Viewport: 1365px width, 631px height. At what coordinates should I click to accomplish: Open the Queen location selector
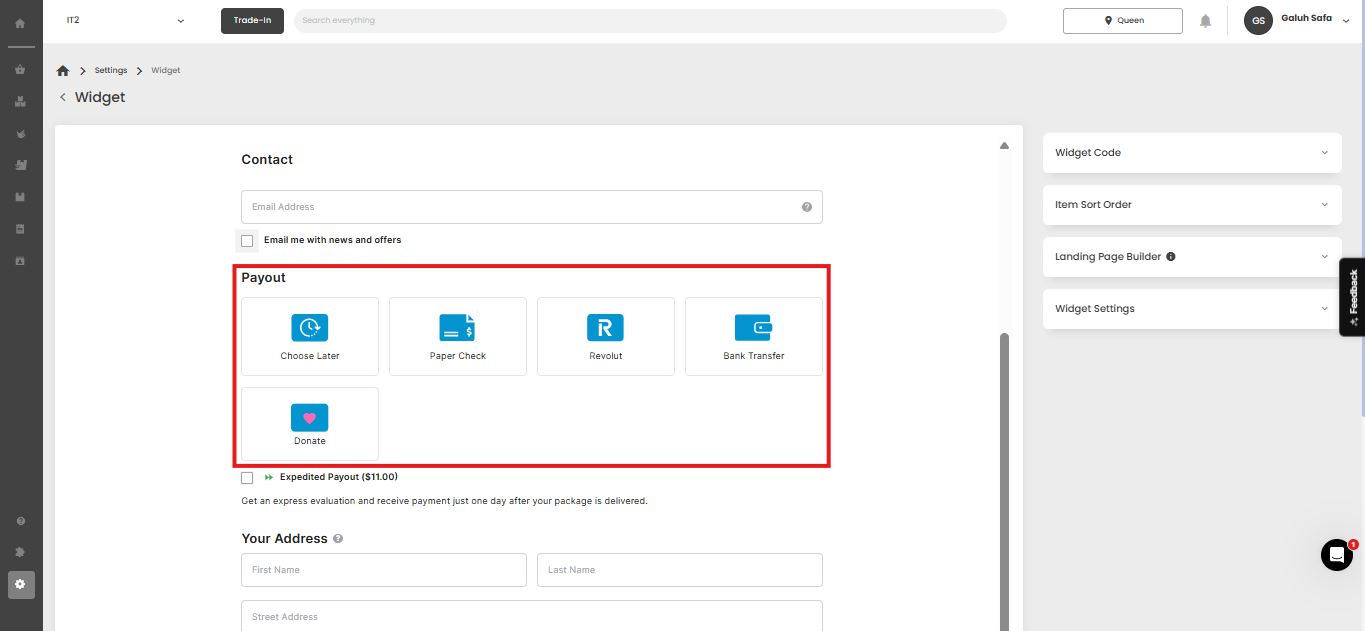pos(1123,20)
